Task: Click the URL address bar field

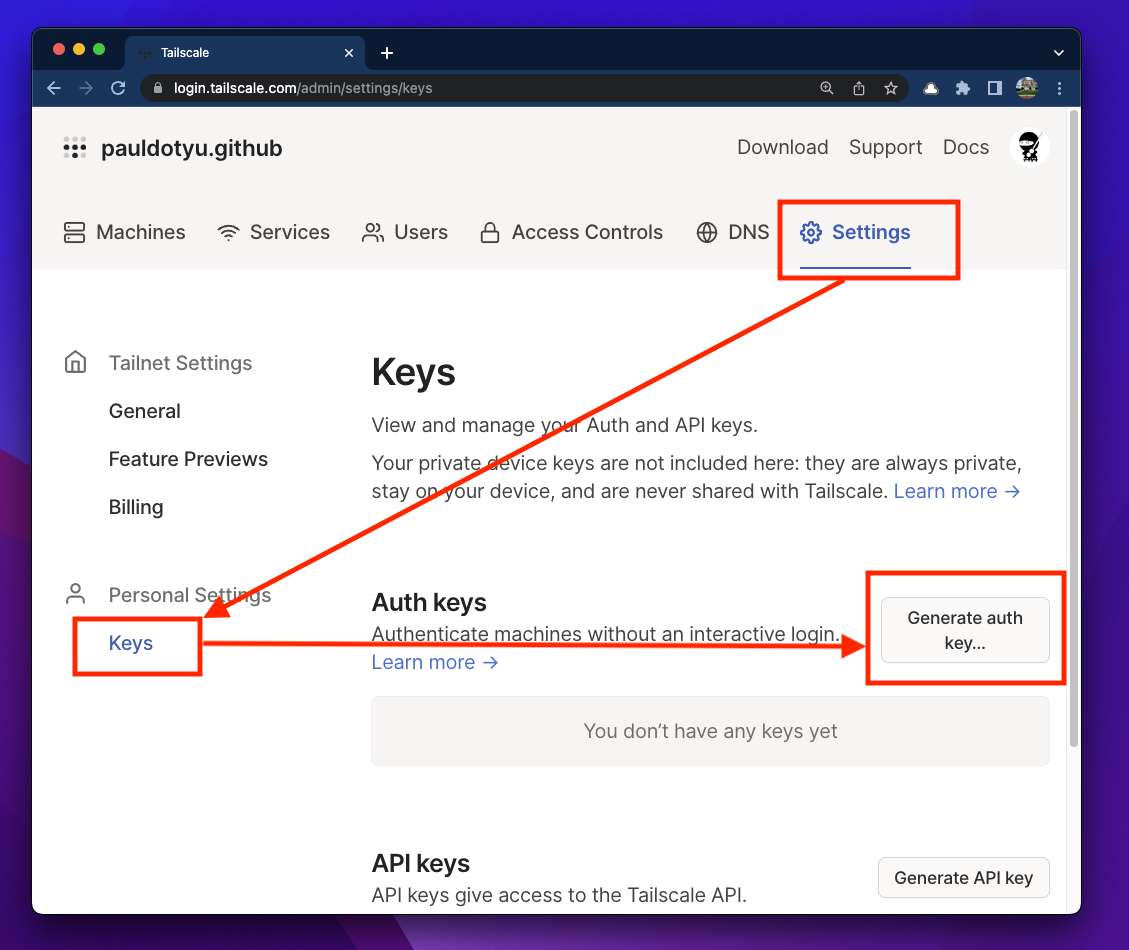Action: [x=480, y=88]
